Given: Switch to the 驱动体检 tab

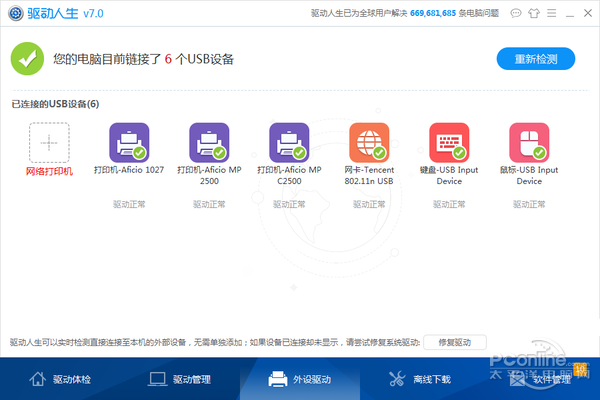Looking at the screenshot, I should click(60, 379).
